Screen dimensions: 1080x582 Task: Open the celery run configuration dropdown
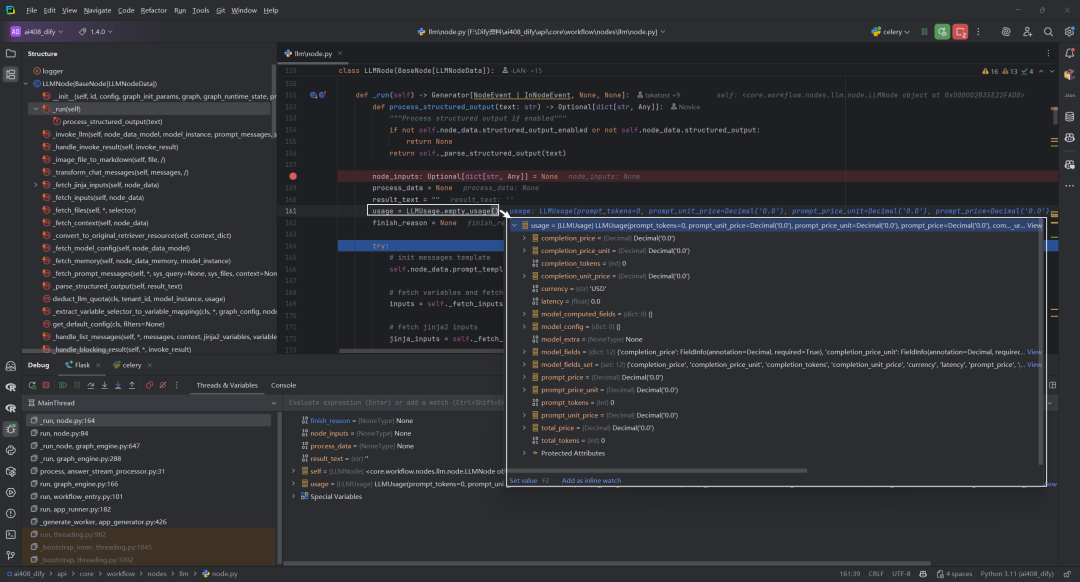[x=891, y=32]
